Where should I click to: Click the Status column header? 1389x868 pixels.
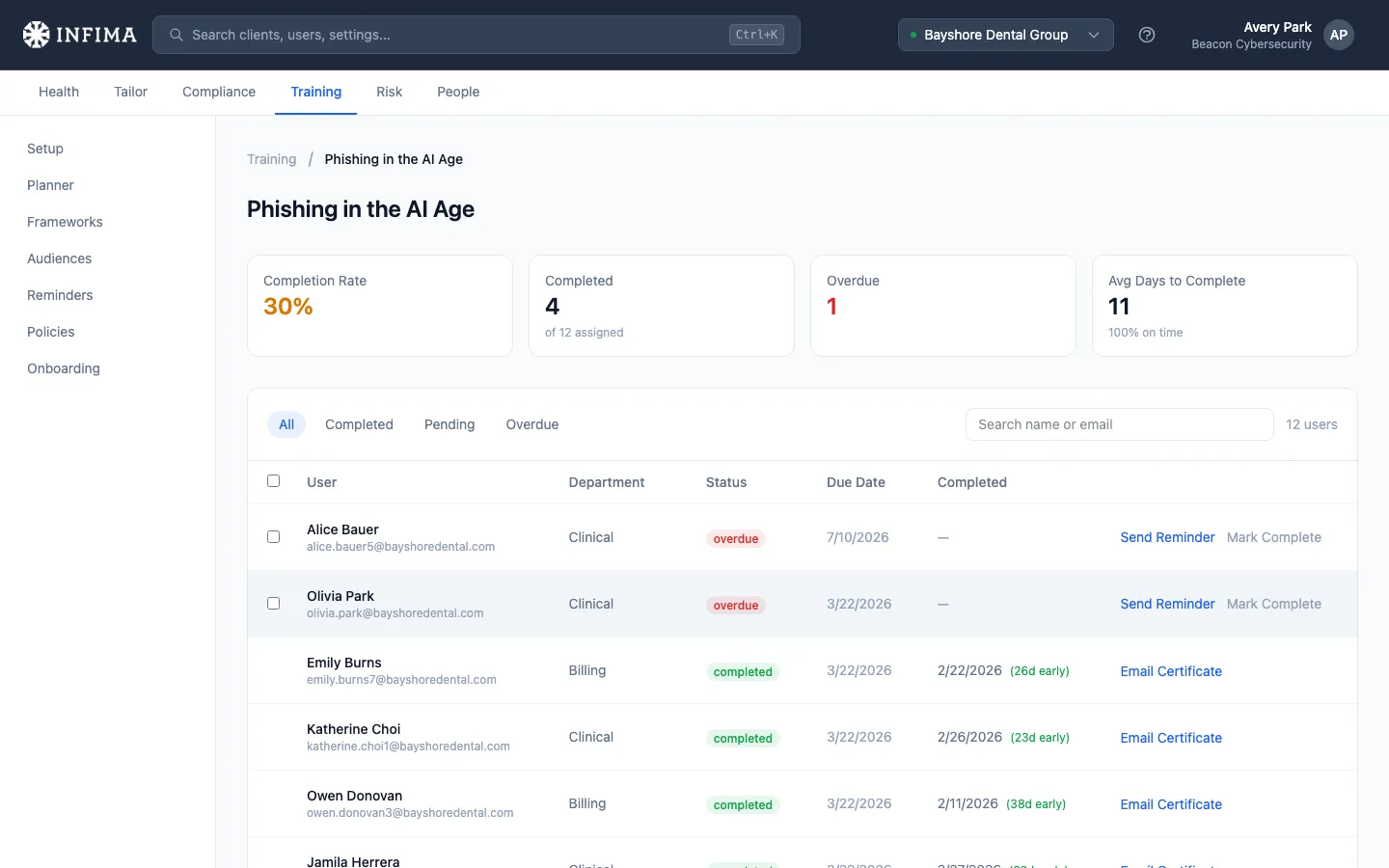coord(726,482)
